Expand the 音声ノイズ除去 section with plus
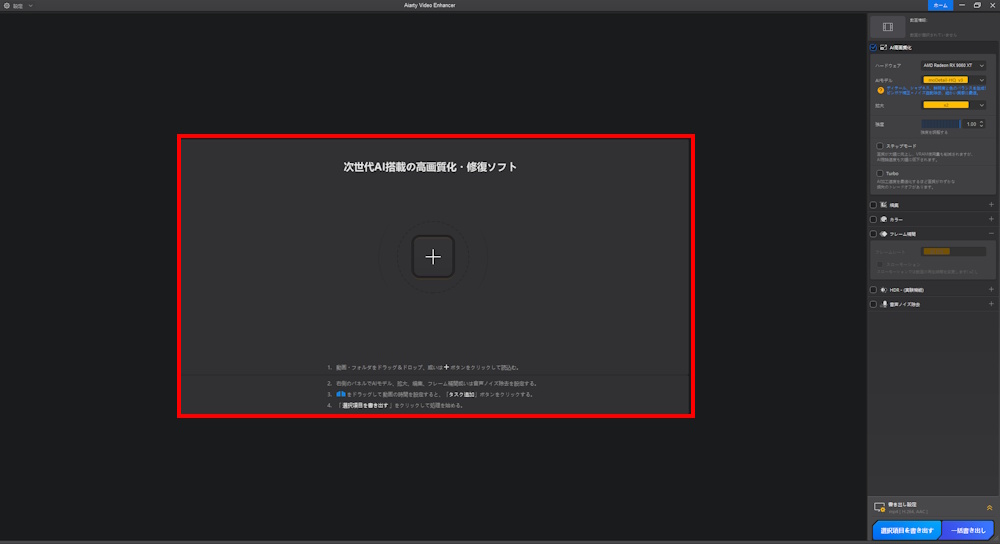Viewport: 1000px width, 544px height. [991, 304]
